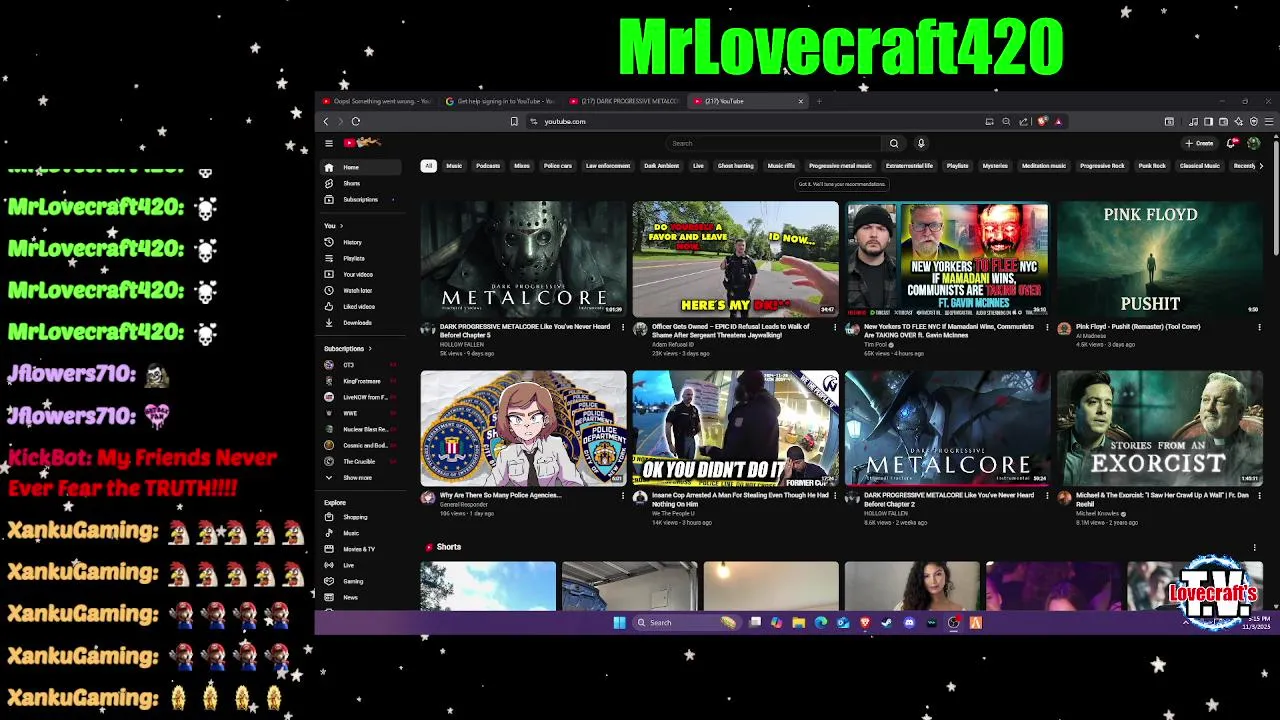This screenshot has height=720, width=1280.
Task: Open three-dot menu for New Yorkers TO FLEE video
Action: coord(1047,327)
